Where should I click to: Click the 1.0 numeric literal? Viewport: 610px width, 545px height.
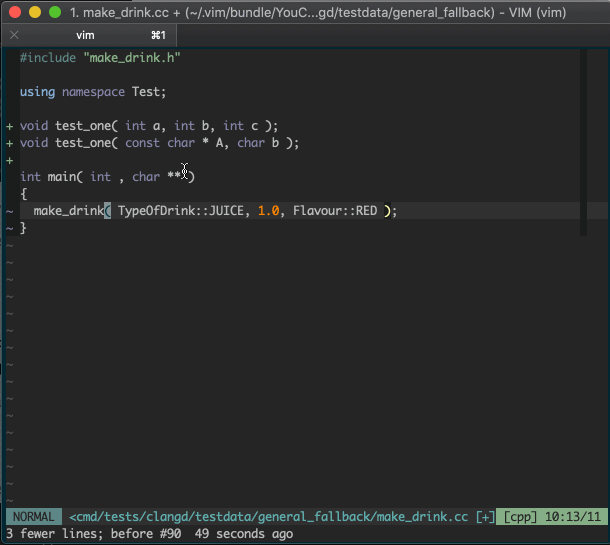[268, 211]
